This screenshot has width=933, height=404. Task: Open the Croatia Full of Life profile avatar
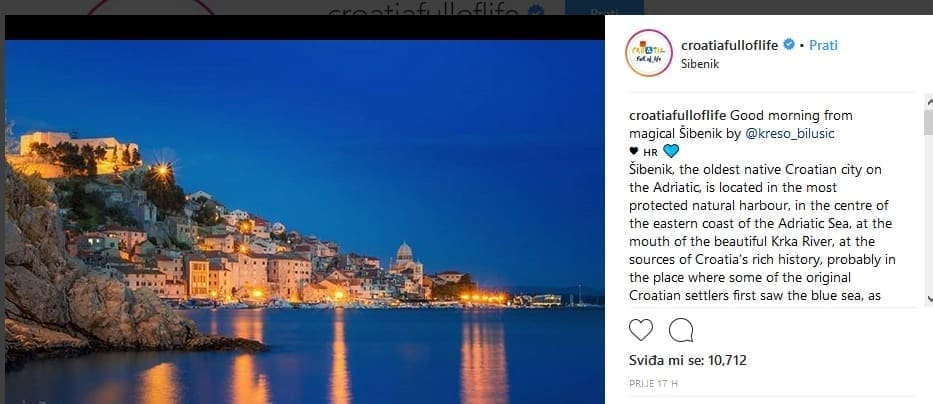(649, 53)
